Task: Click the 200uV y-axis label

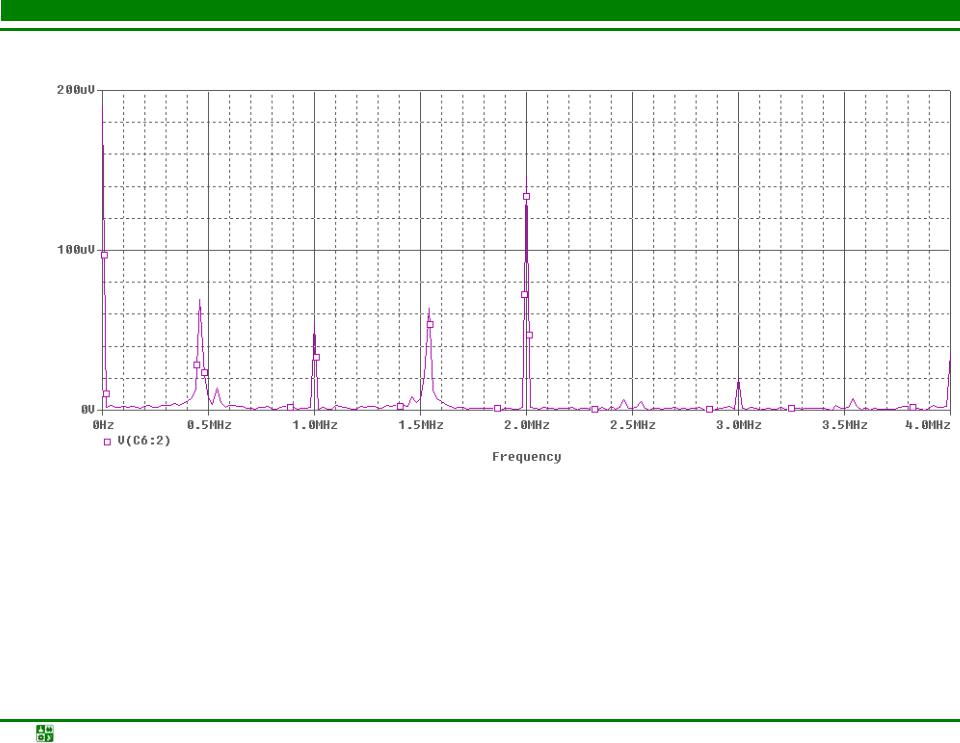Action: click(x=77, y=90)
